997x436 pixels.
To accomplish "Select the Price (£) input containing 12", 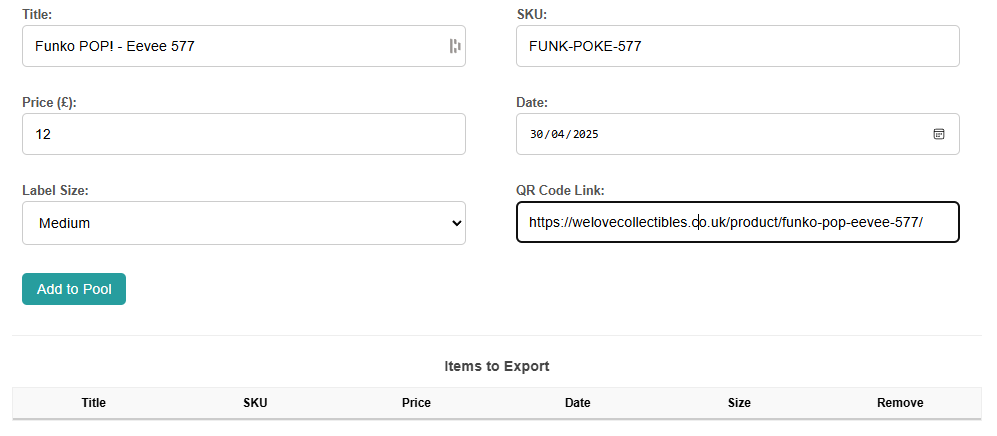I will pos(243,134).
